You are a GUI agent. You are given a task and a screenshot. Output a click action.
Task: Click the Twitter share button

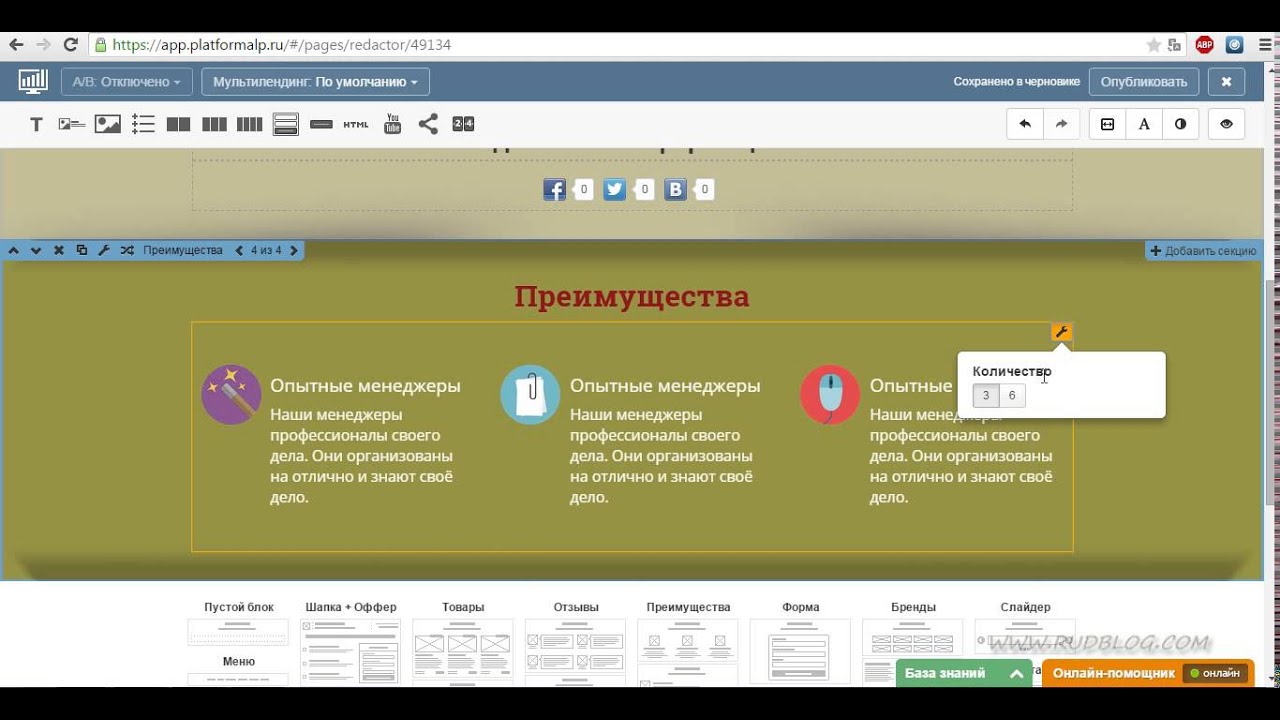coord(615,189)
